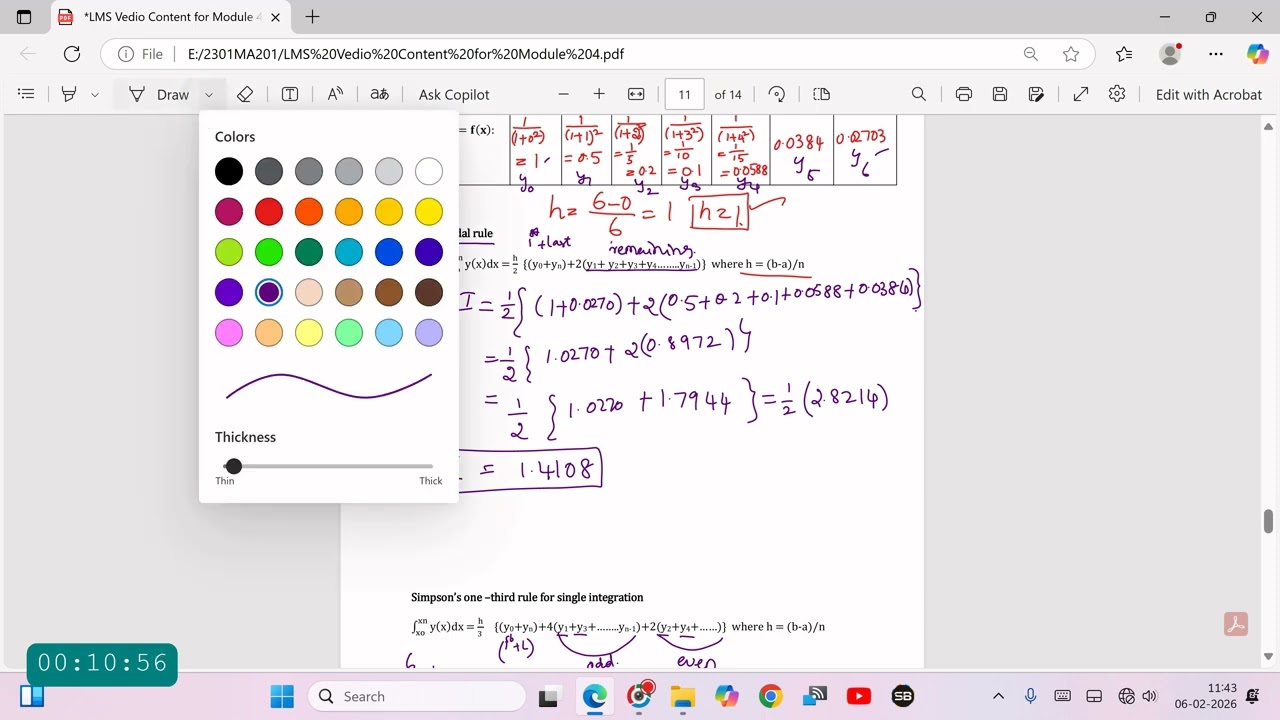Open the tab actions menu icon
This screenshot has width=1280, height=720.
(x=24, y=17)
